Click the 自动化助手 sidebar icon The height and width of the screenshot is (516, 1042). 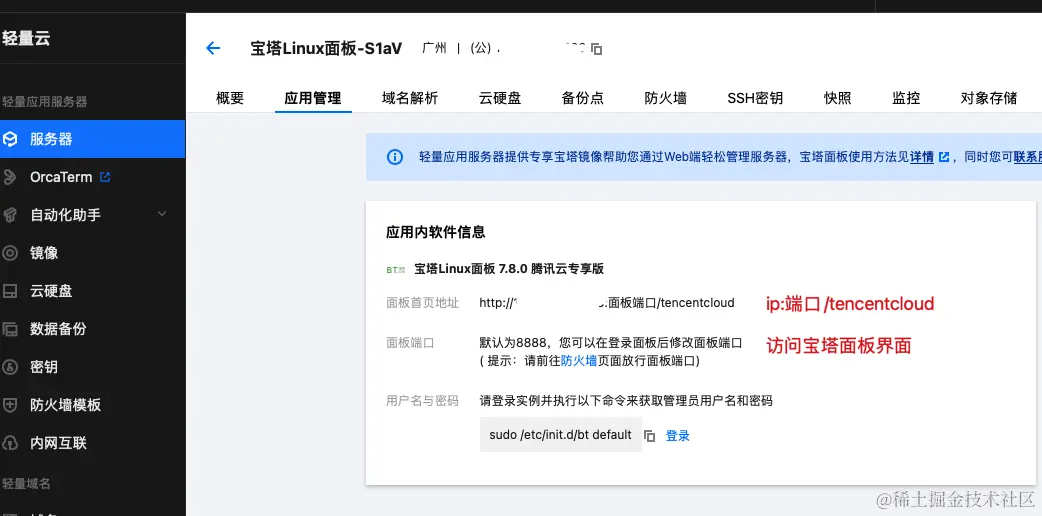tap(10, 215)
